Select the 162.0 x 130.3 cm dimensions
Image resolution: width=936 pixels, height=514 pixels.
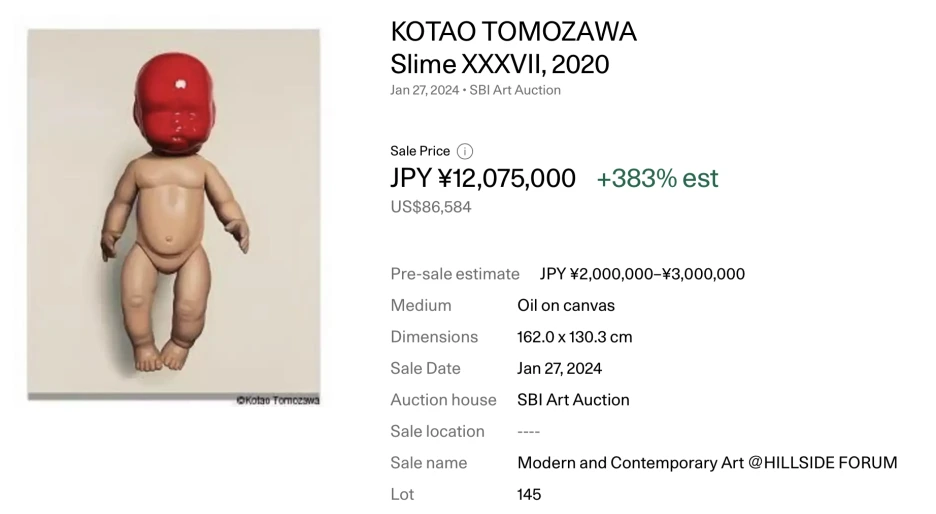point(575,337)
